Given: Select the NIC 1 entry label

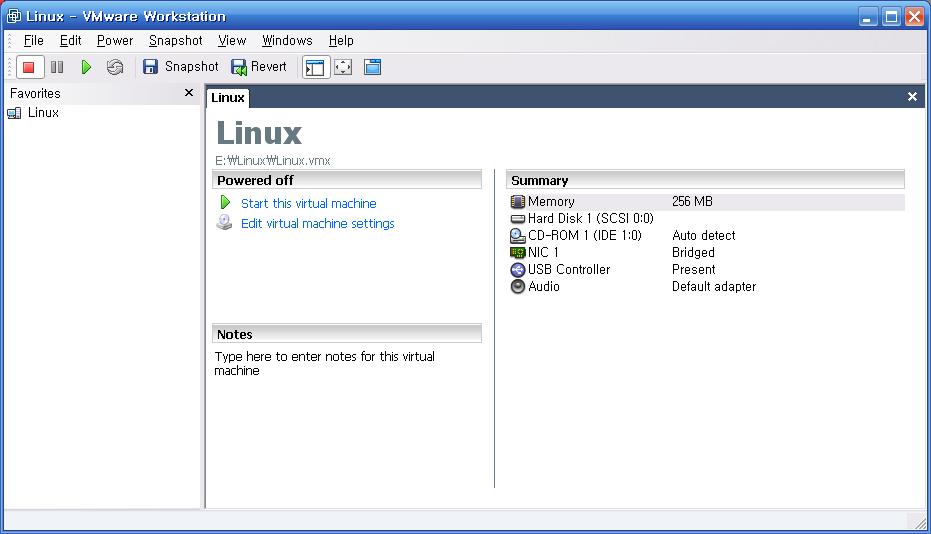Looking at the screenshot, I should point(543,252).
